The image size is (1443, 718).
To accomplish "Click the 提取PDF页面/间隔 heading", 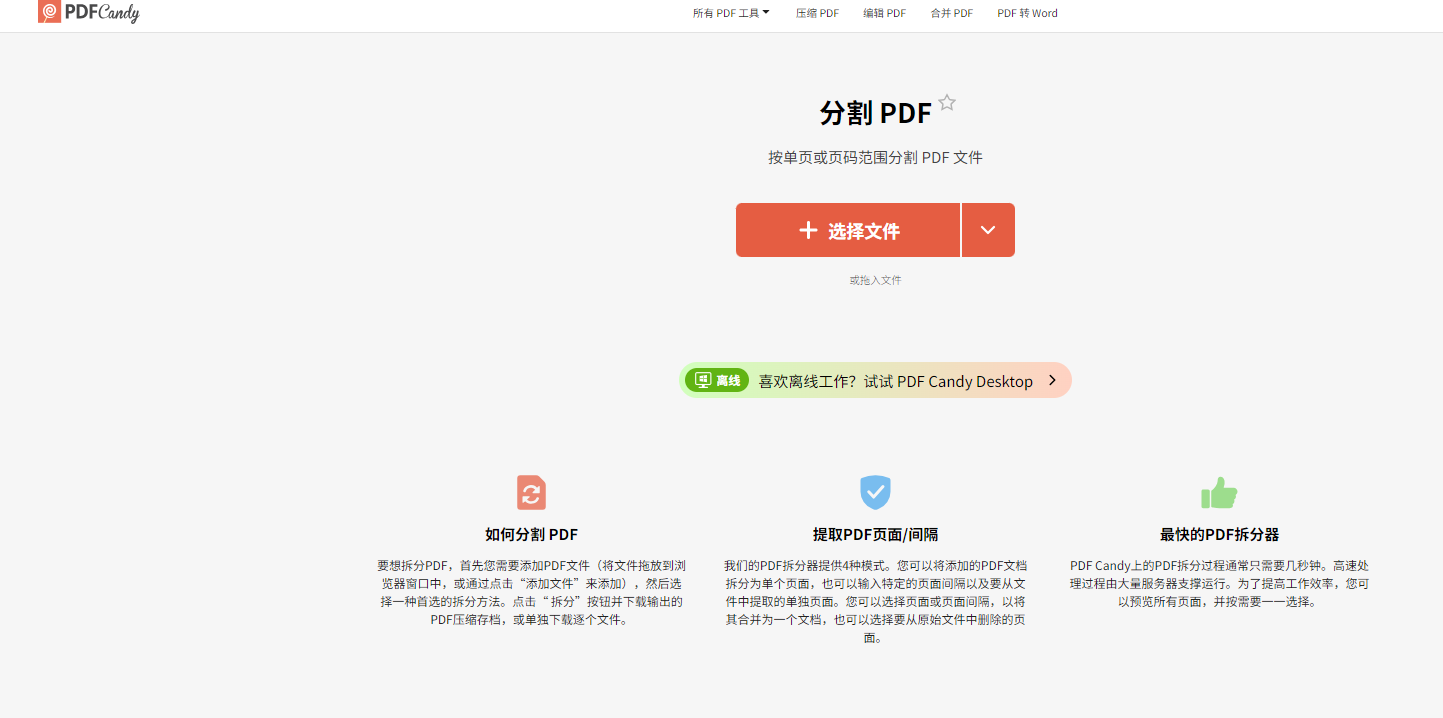I will pos(875,535).
